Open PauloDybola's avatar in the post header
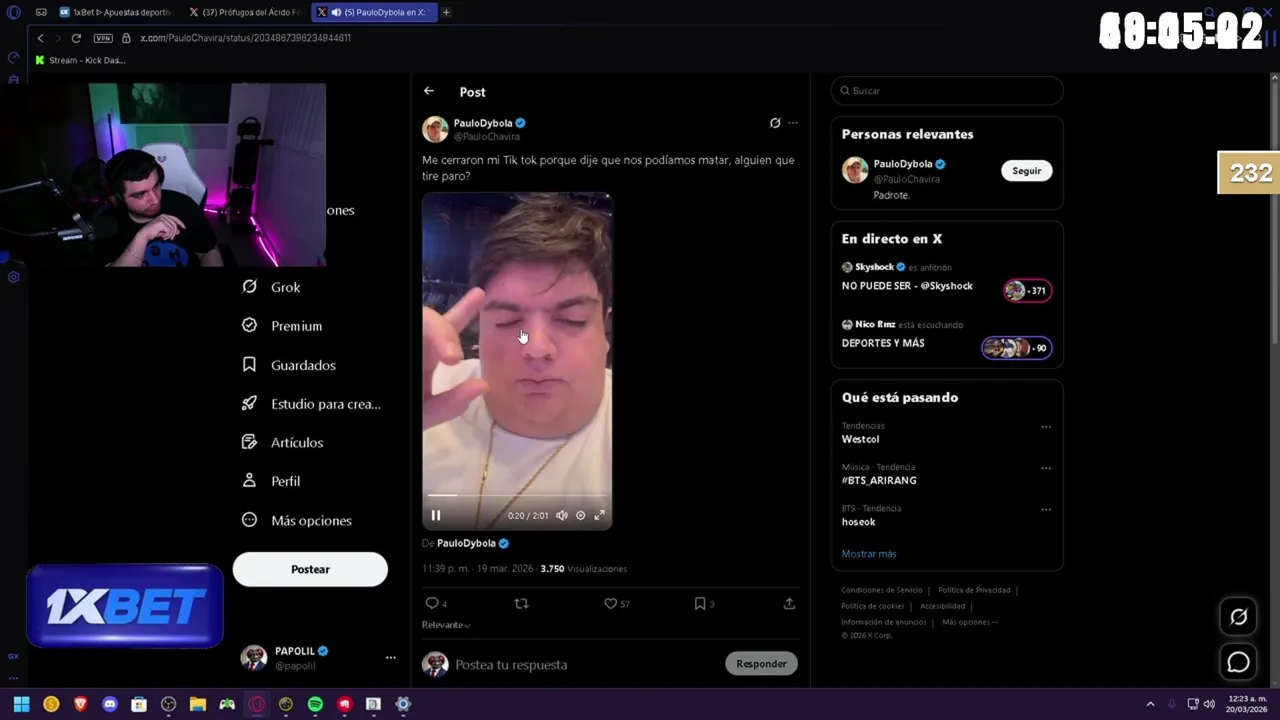Viewport: 1280px width, 720px height. coord(435,129)
